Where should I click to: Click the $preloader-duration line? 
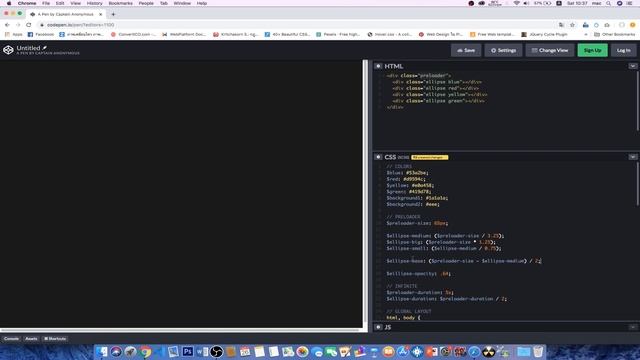tap(420, 292)
